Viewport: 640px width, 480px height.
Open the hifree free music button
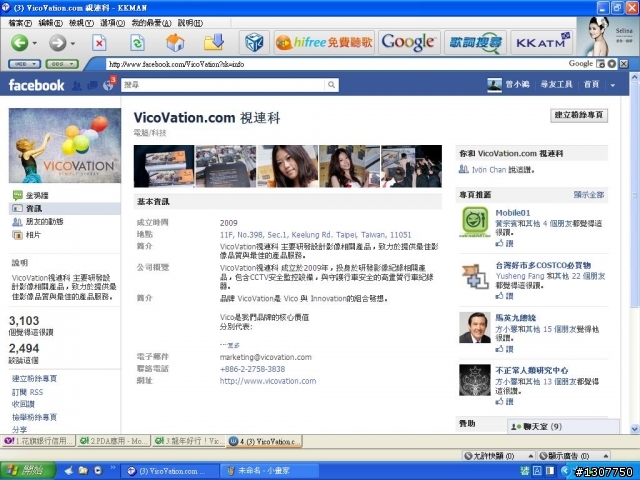tap(324, 42)
